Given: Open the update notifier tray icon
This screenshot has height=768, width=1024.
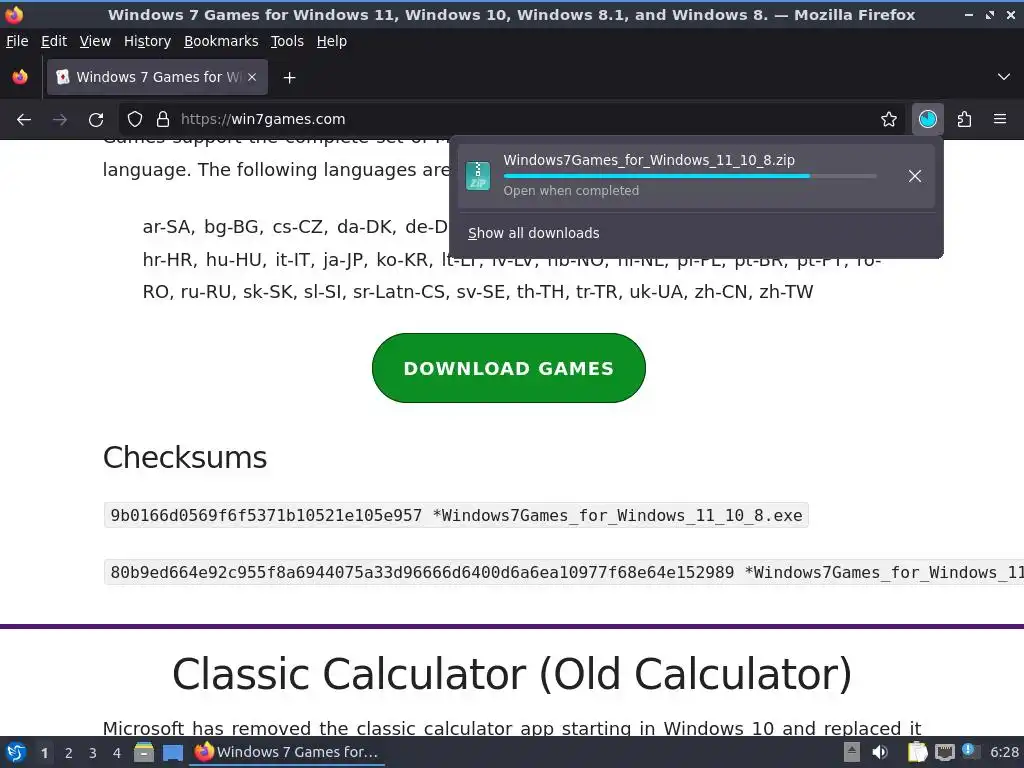Looking at the screenshot, I should 970,751.
